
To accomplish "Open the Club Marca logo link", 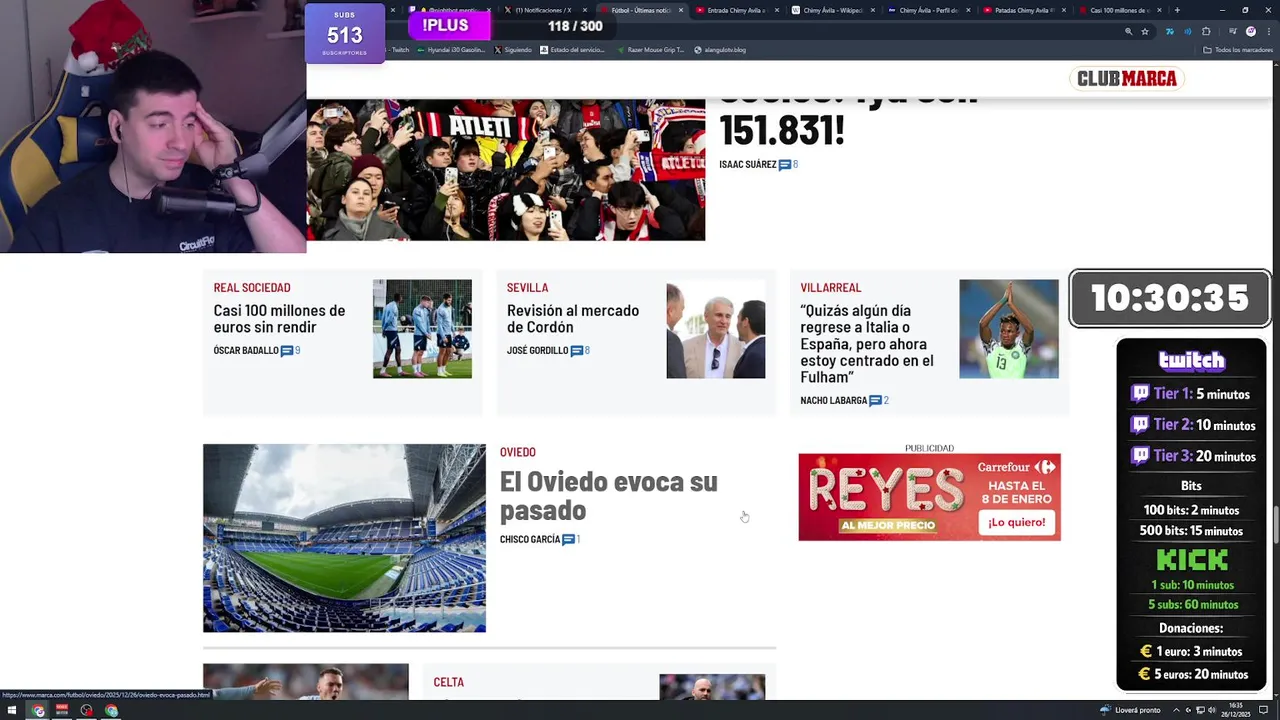I will 1127,79.
